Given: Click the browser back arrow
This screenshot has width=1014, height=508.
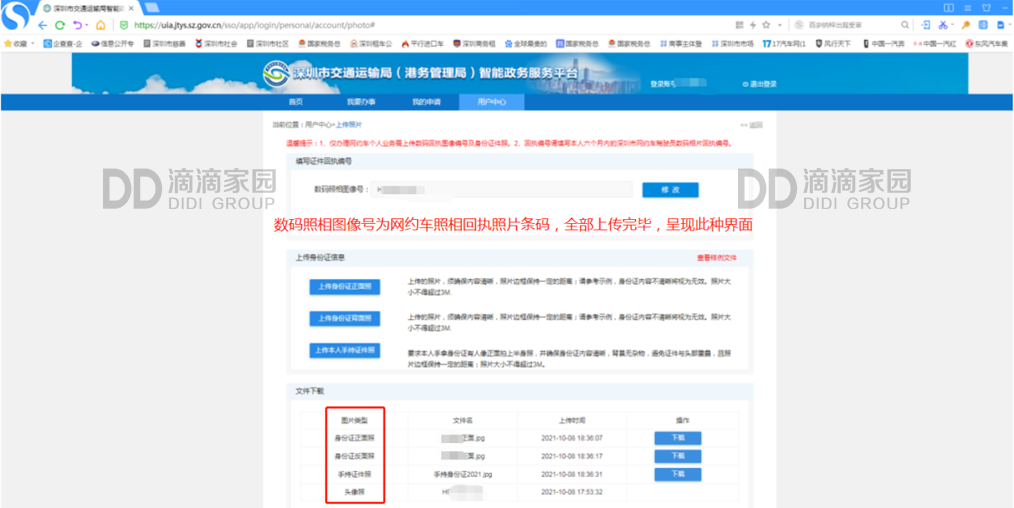Looking at the screenshot, I should click(43, 25).
